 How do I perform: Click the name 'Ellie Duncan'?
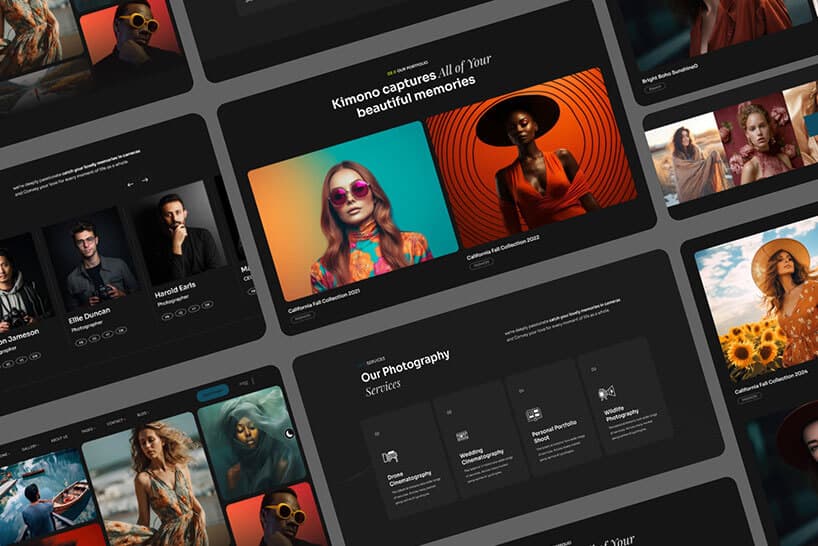(90, 316)
